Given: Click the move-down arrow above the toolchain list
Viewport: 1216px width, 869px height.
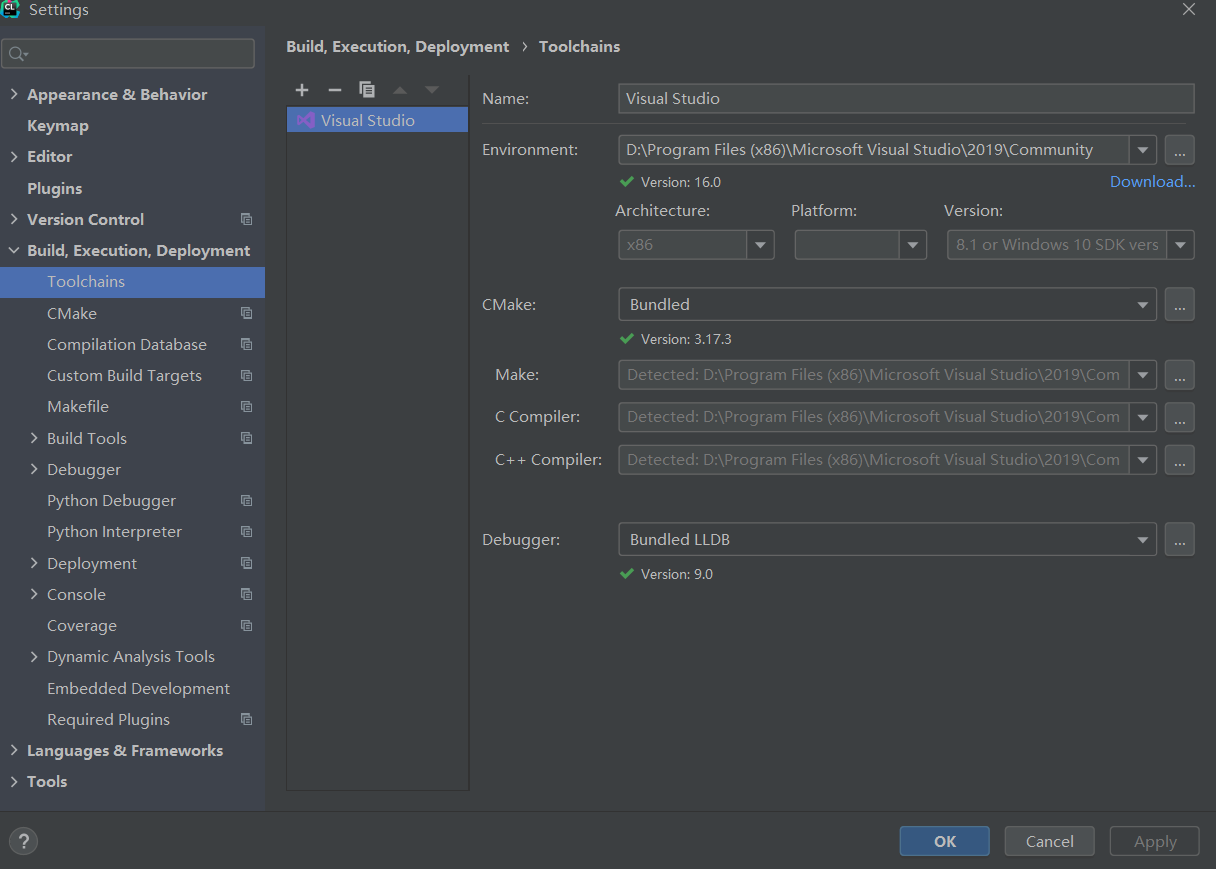Looking at the screenshot, I should point(431,90).
